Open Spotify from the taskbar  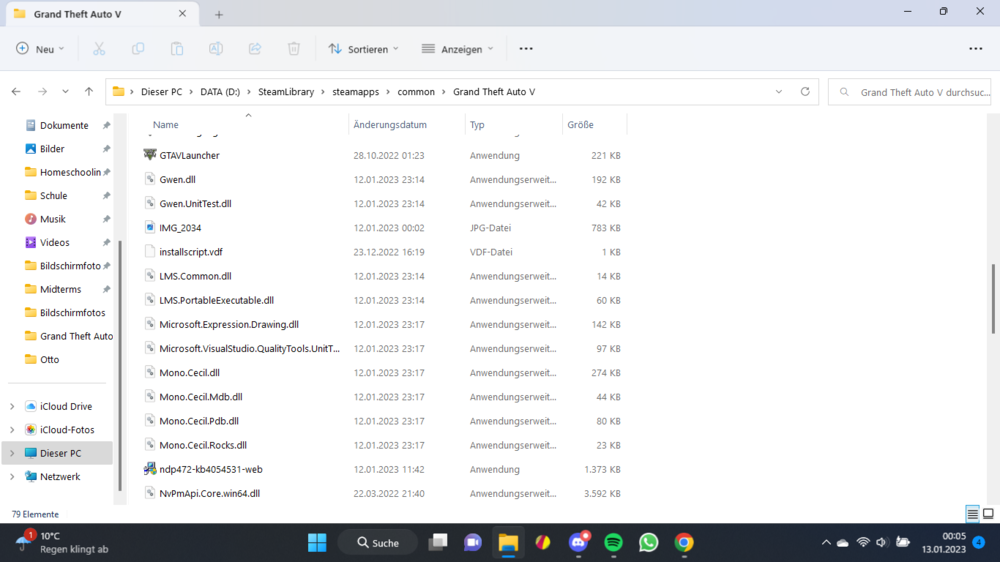click(x=614, y=543)
